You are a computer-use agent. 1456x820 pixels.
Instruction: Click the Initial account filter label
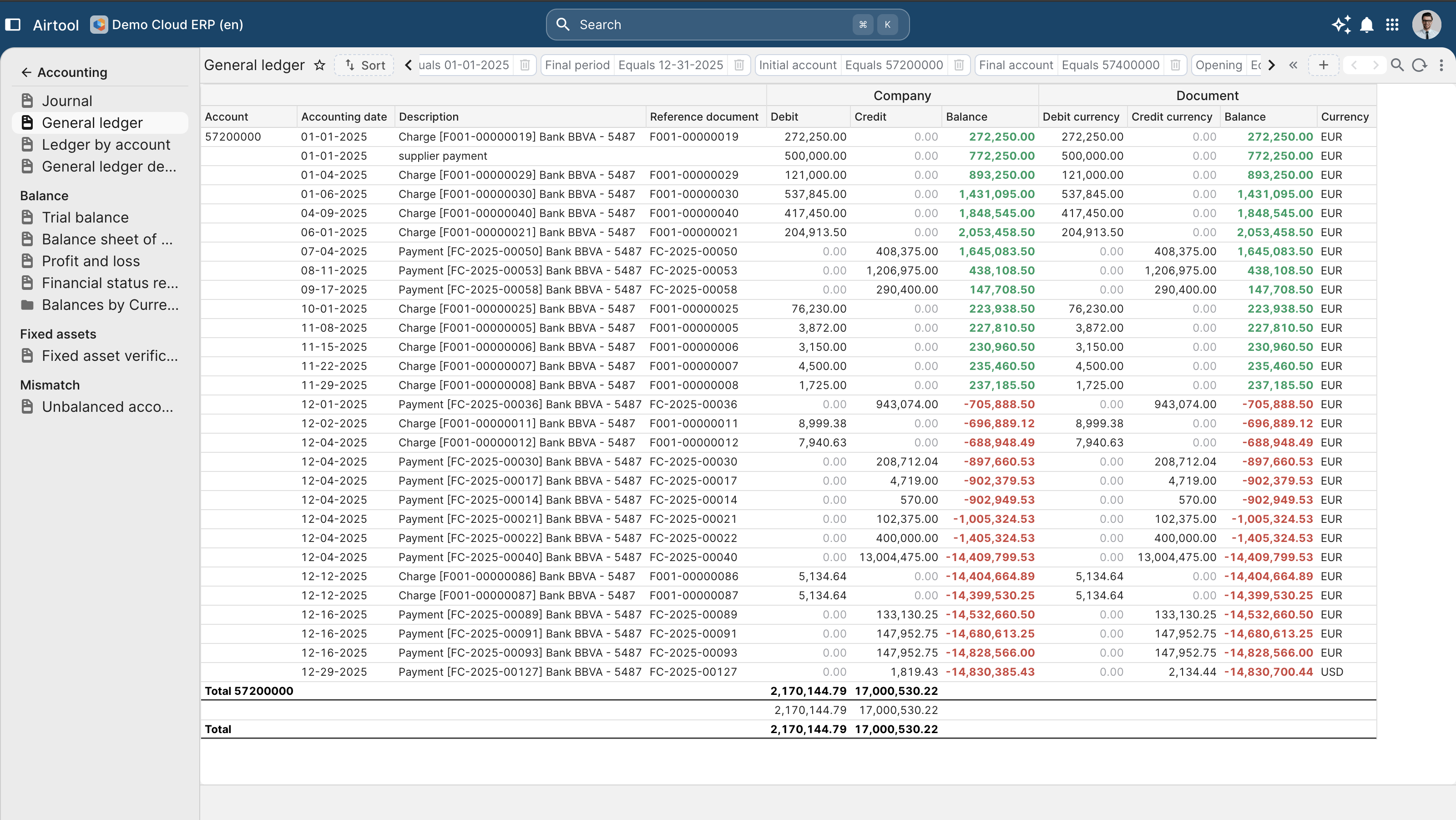pos(798,65)
